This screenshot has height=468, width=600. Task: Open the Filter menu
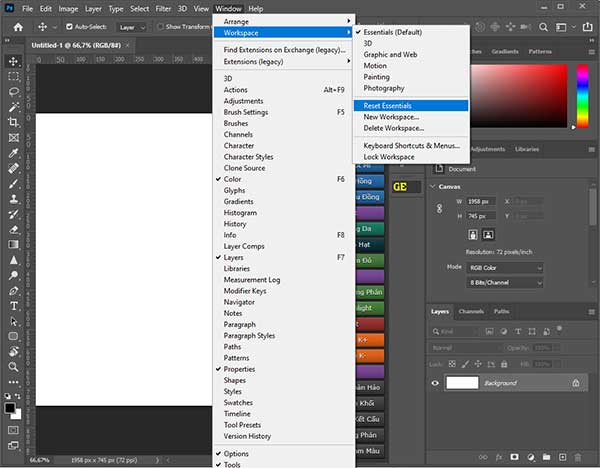(x=163, y=8)
